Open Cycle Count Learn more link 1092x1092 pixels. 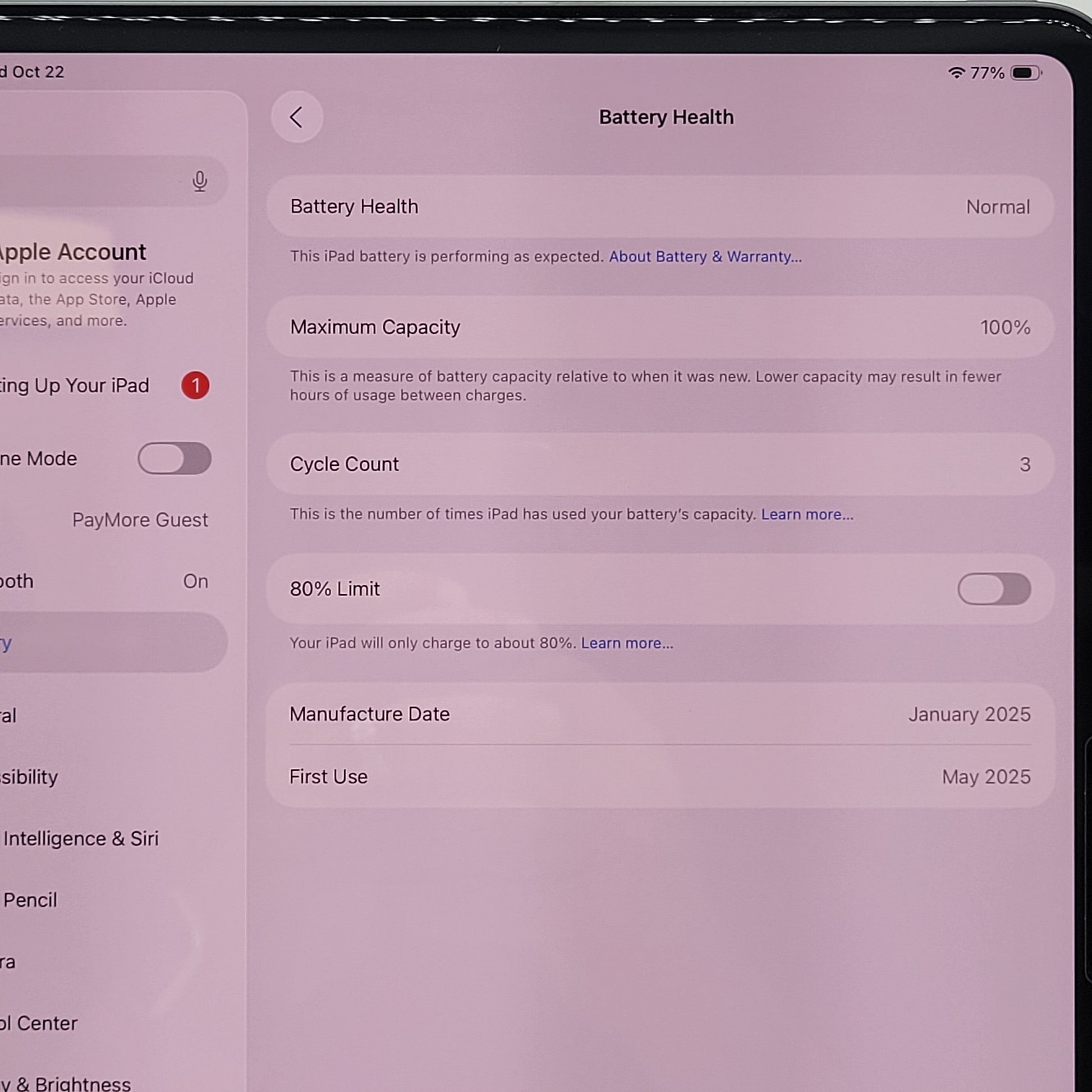click(x=806, y=515)
